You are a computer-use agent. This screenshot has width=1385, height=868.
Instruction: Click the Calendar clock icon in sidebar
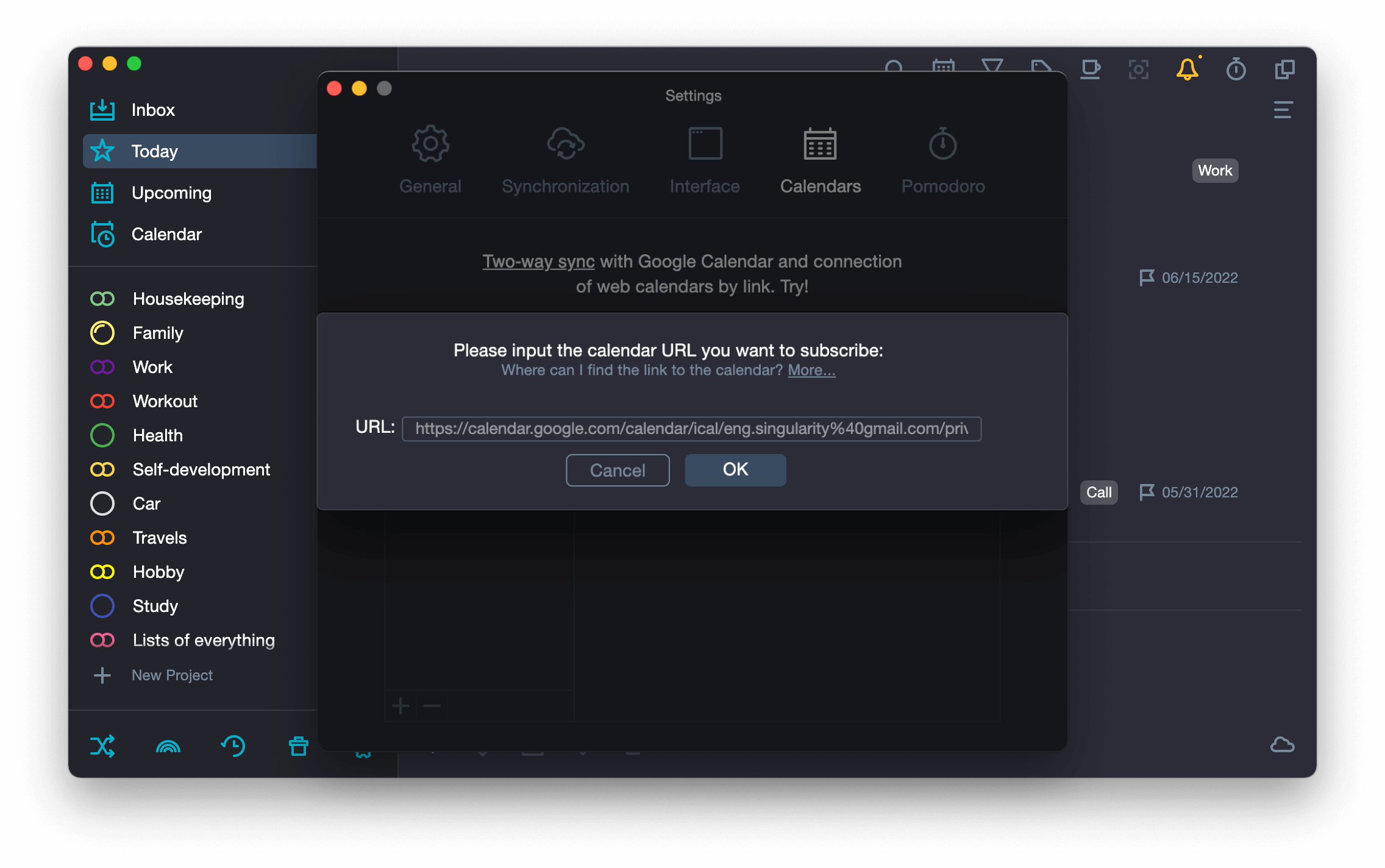(102, 234)
